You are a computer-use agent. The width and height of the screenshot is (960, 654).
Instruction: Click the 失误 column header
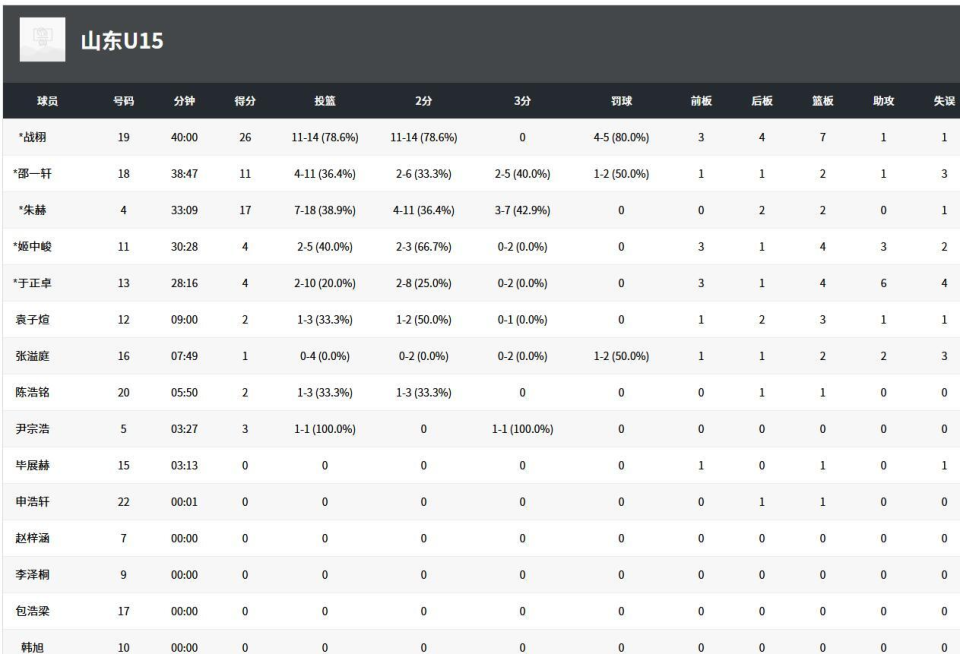click(943, 100)
